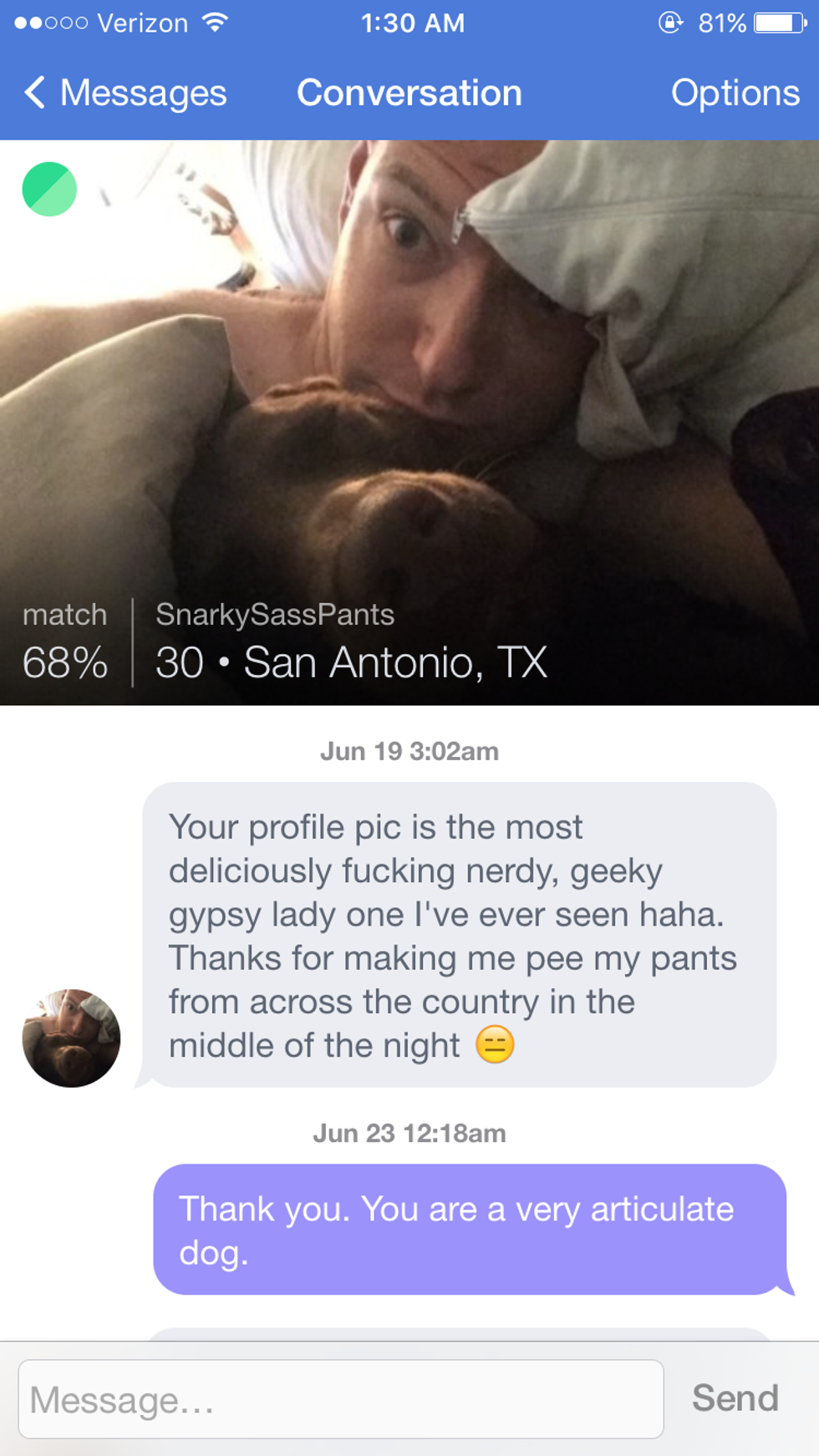Screen dimensions: 819x1456
Task: Tap the green online status indicator
Action: [49, 190]
